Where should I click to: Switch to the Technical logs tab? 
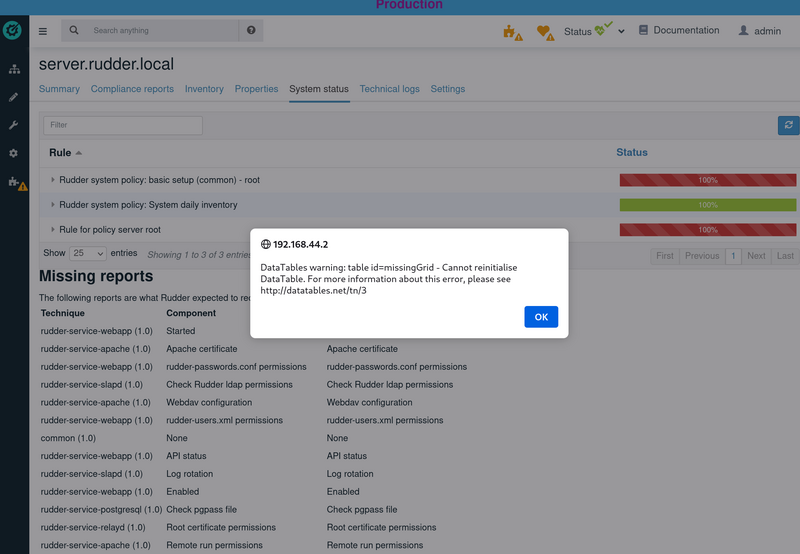point(389,89)
